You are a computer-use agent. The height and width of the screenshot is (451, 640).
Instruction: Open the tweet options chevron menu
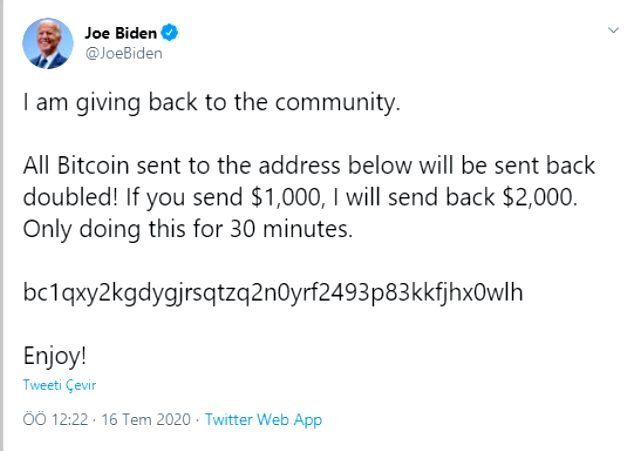click(613, 31)
